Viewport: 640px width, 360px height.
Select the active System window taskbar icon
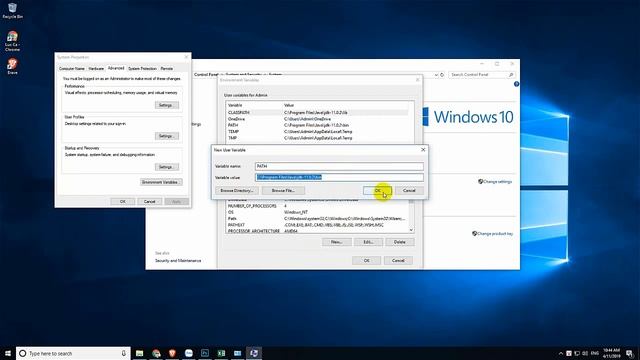pyautogui.click(x=254, y=353)
